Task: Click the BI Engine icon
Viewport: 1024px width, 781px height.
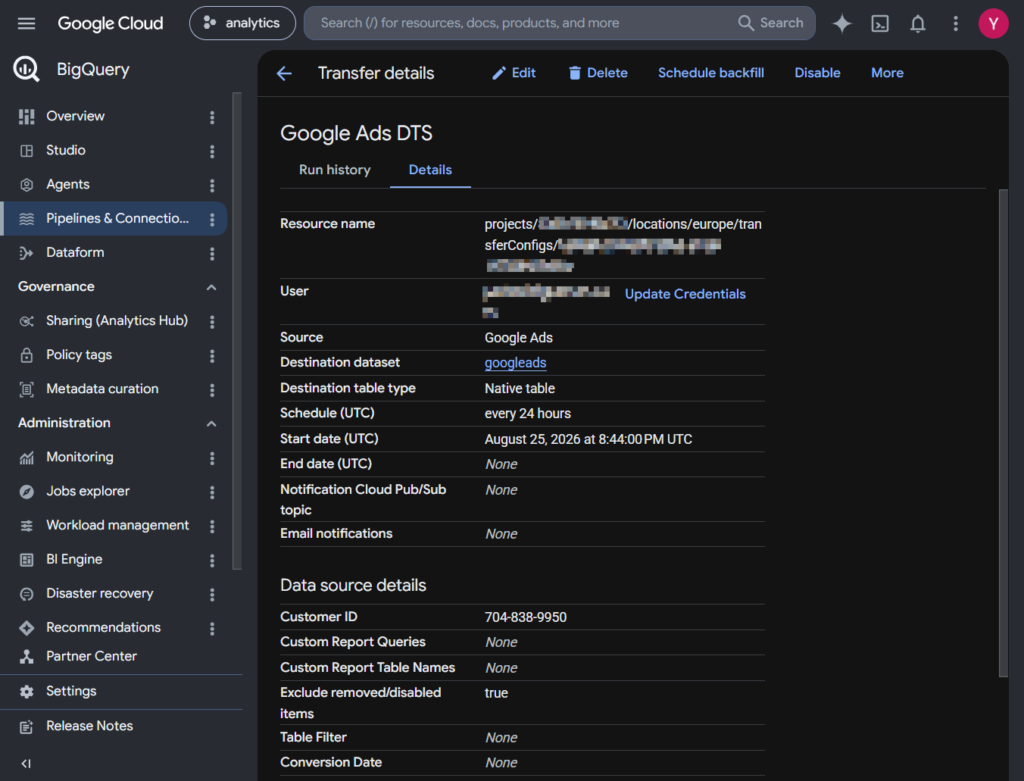Action: click(x=27, y=560)
